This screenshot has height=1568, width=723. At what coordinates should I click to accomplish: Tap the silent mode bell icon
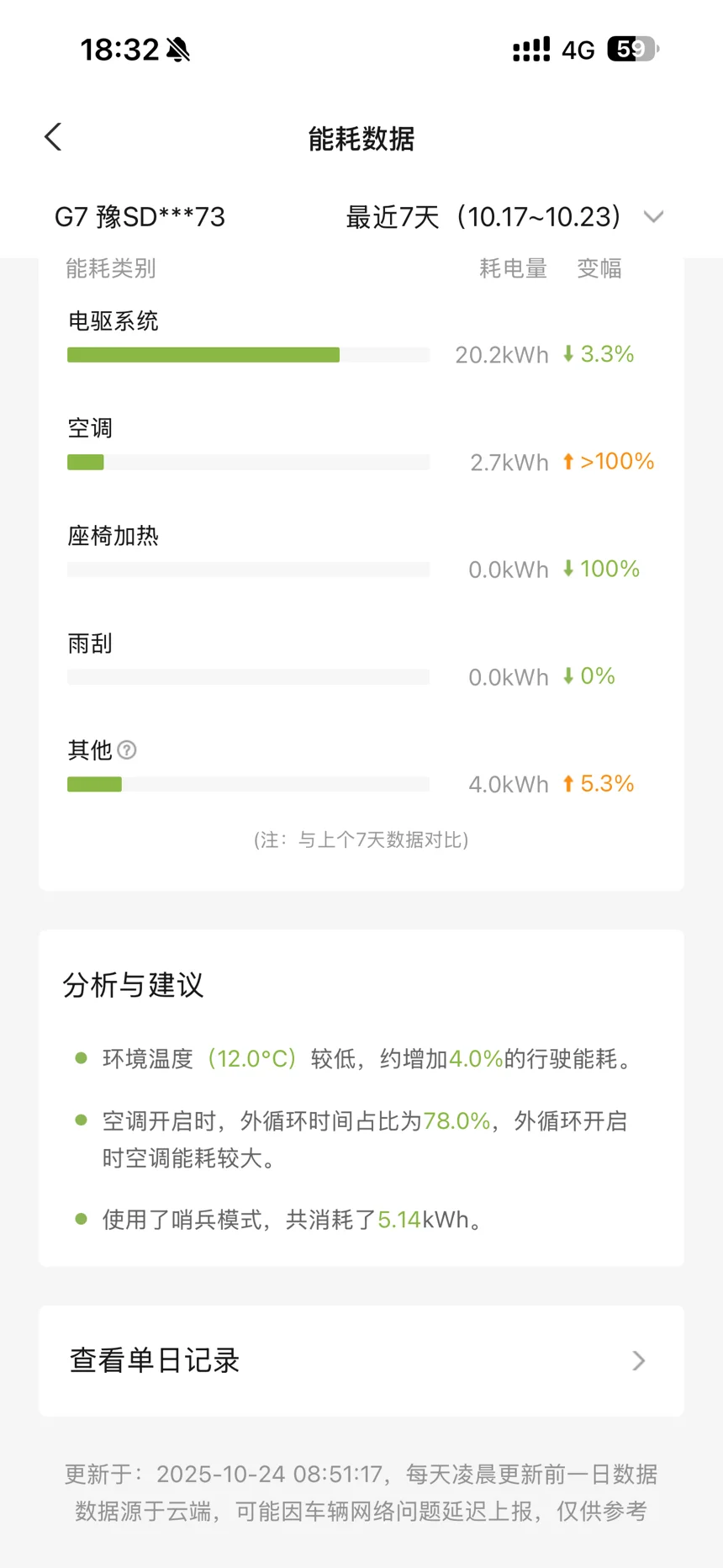click(178, 50)
